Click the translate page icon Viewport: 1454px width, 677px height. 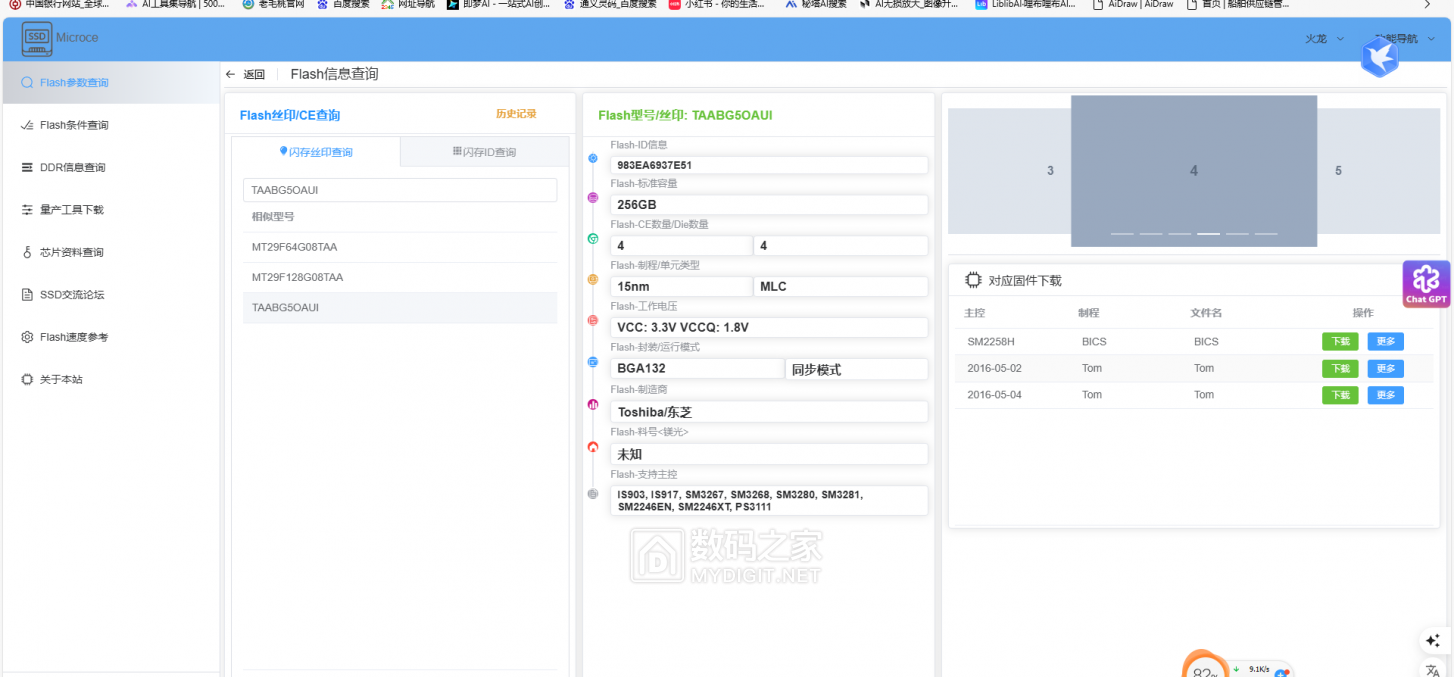pyautogui.click(x=1432, y=669)
